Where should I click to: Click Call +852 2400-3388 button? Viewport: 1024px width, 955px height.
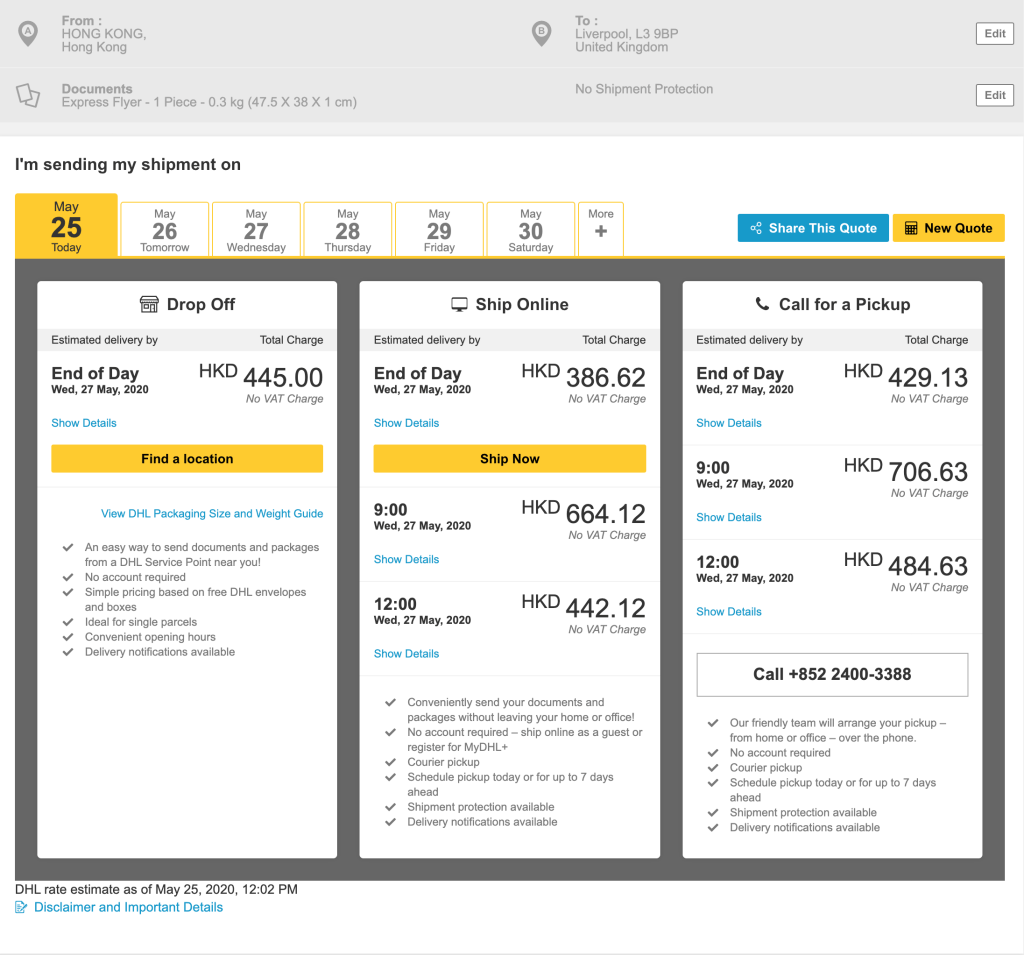(x=832, y=675)
